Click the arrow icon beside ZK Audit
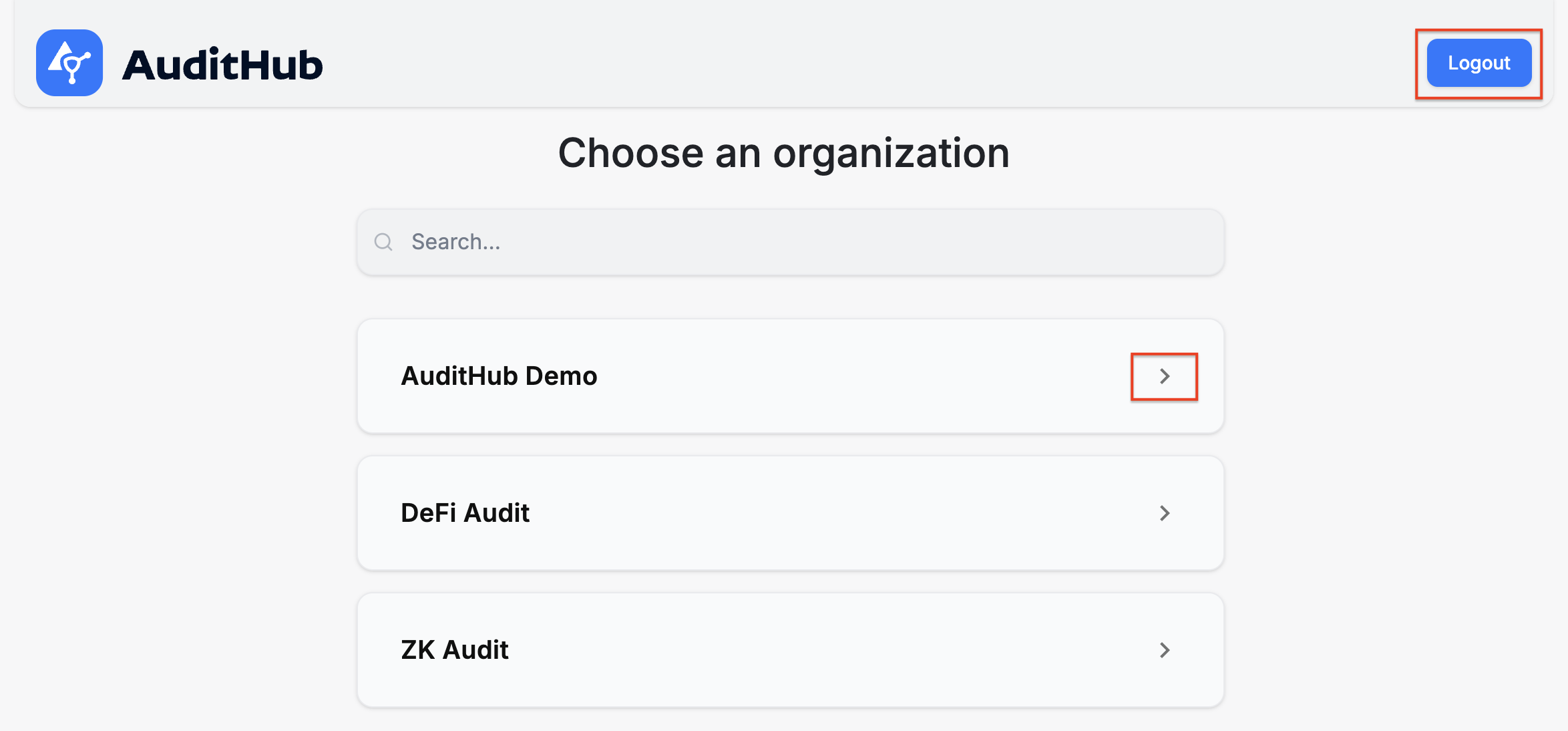1568x731 pixels. 1164,650
